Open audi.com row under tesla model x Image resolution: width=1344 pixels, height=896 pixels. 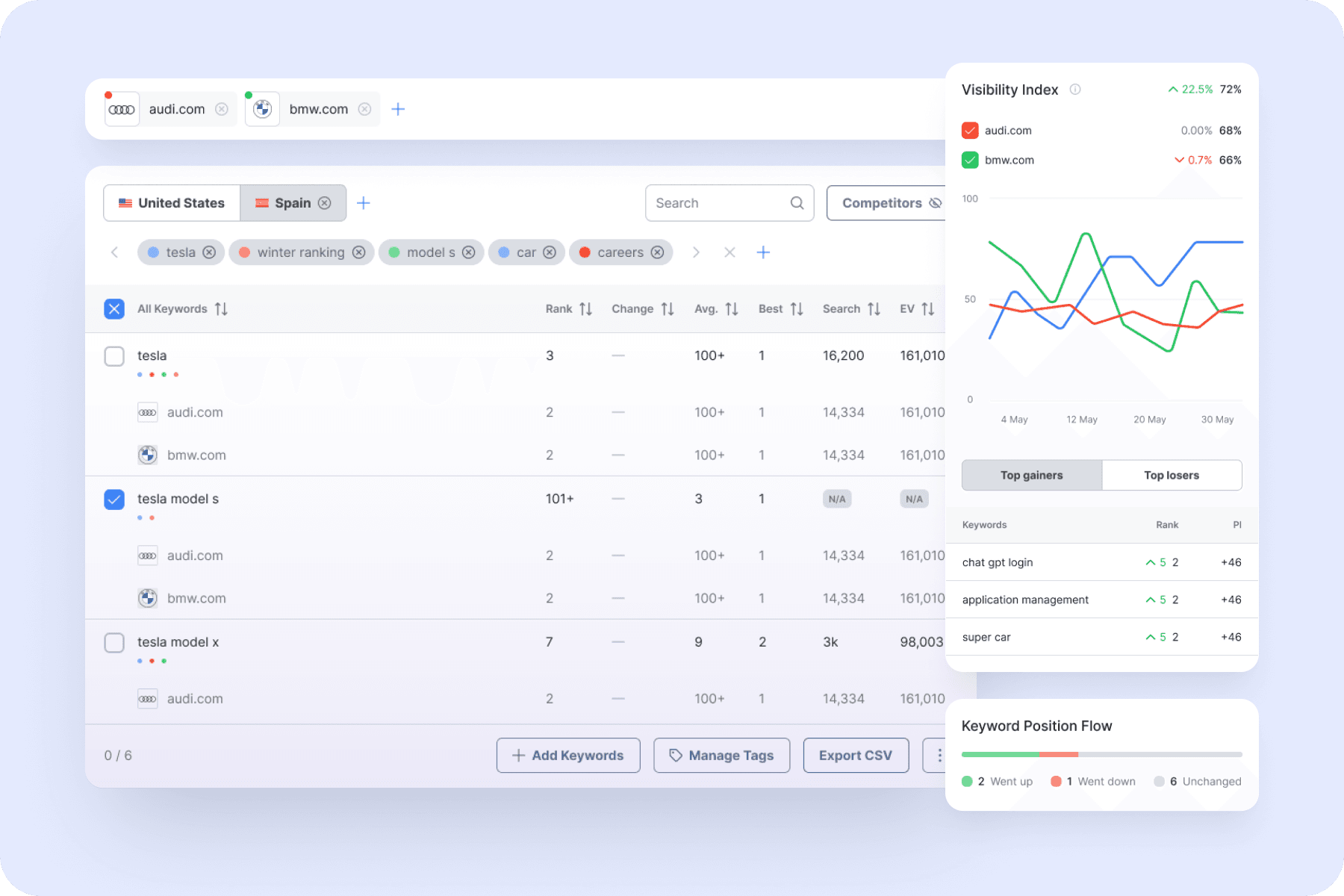tap(515, 699)
